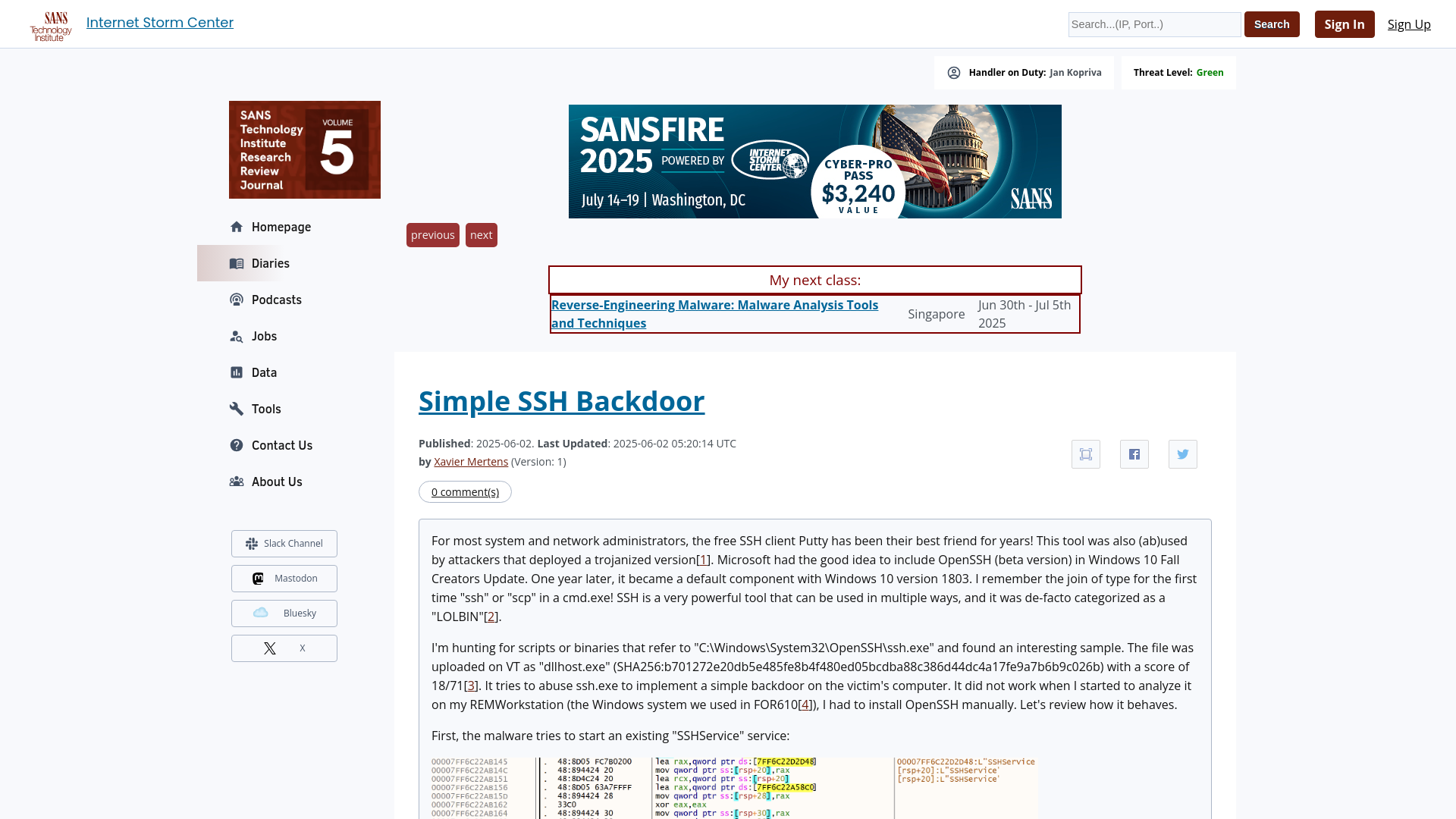Viewport: 1456px width, 819px height.
Task: Open Jan Kopriva handler profile
Action: pos(1075,73)
